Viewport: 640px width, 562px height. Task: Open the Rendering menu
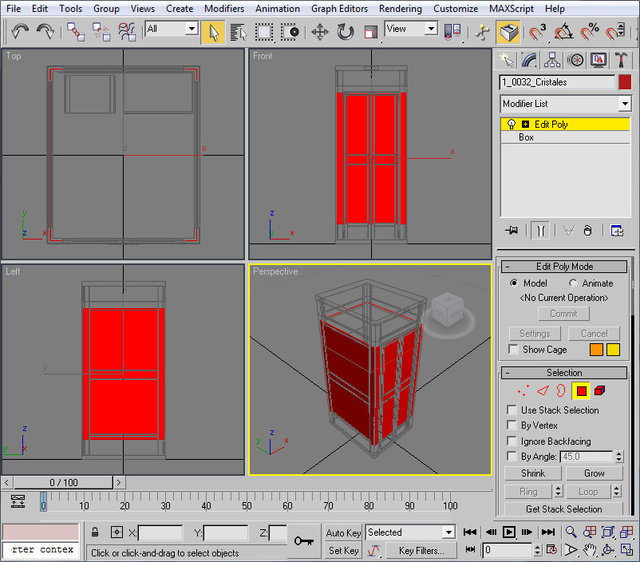click(x=400, y=8)
